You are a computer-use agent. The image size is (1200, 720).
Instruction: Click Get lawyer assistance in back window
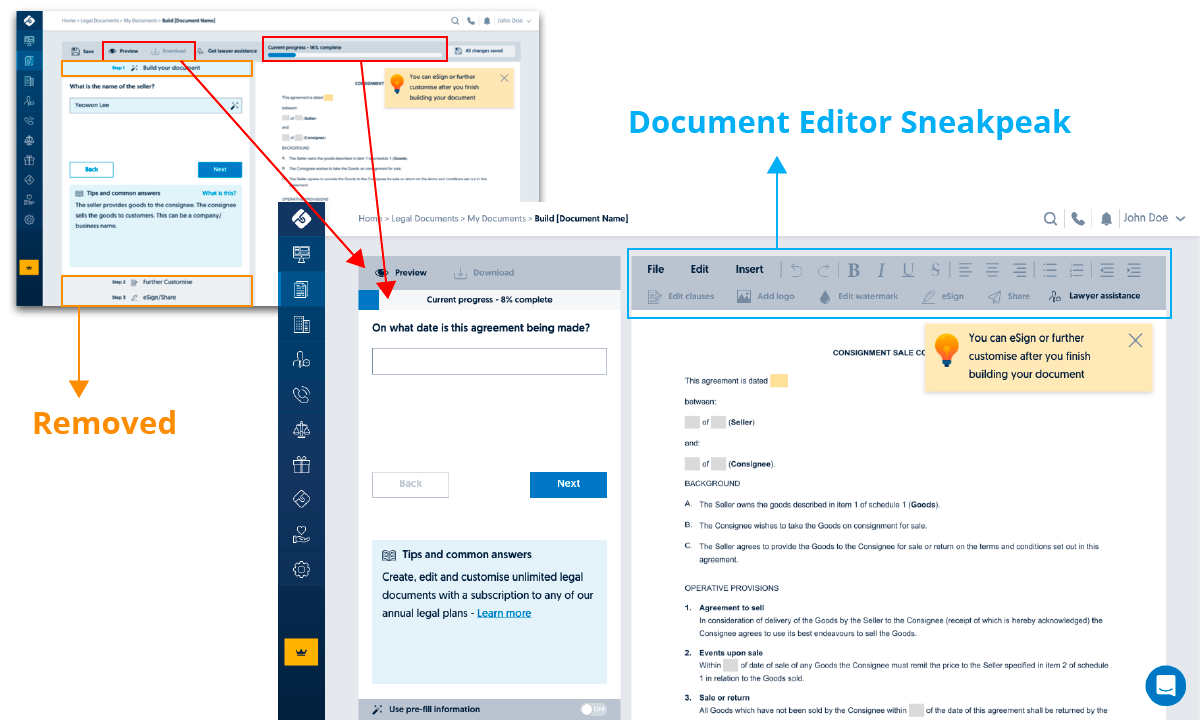(227, 51)
